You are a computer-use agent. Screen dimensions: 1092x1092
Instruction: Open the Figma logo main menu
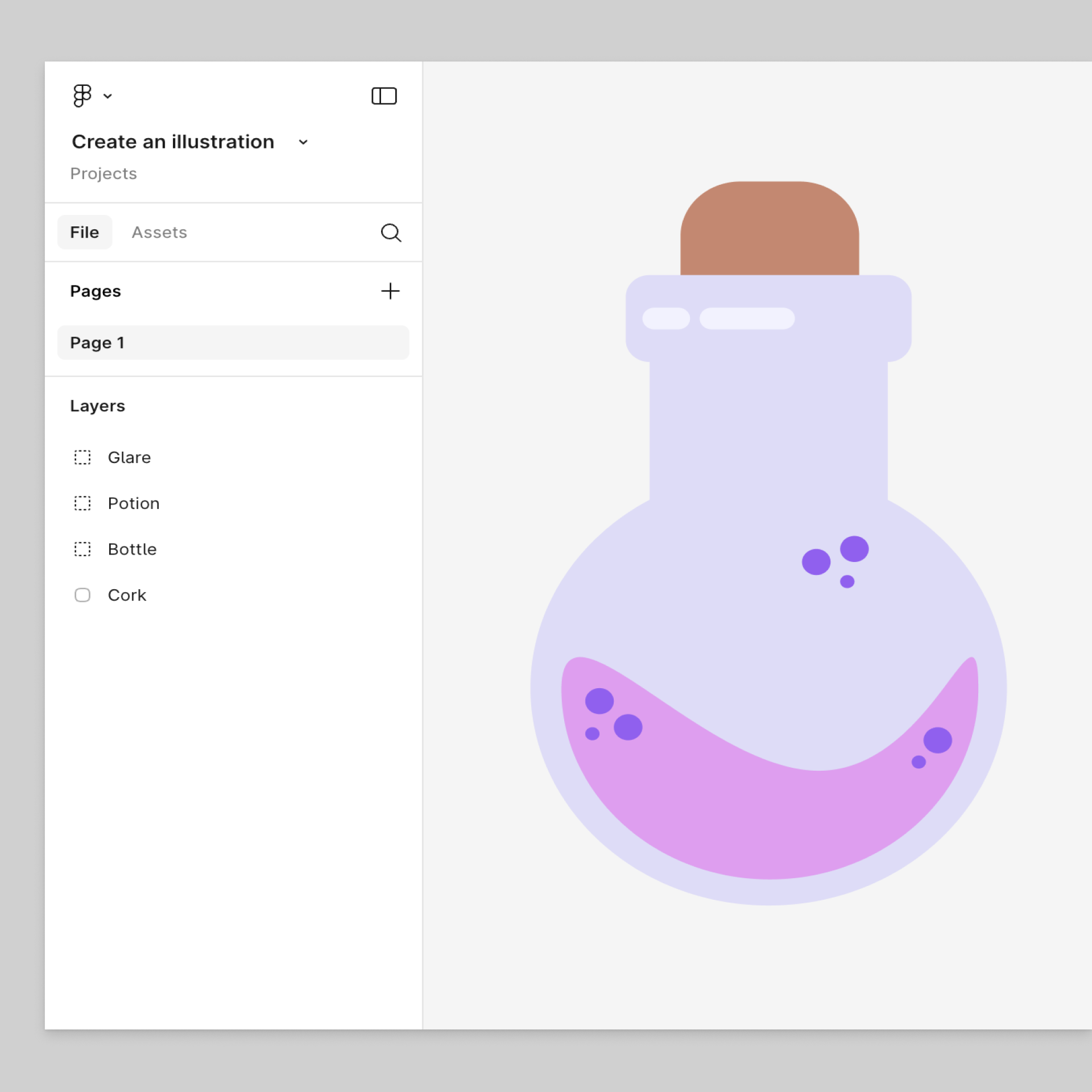(82, 96)
